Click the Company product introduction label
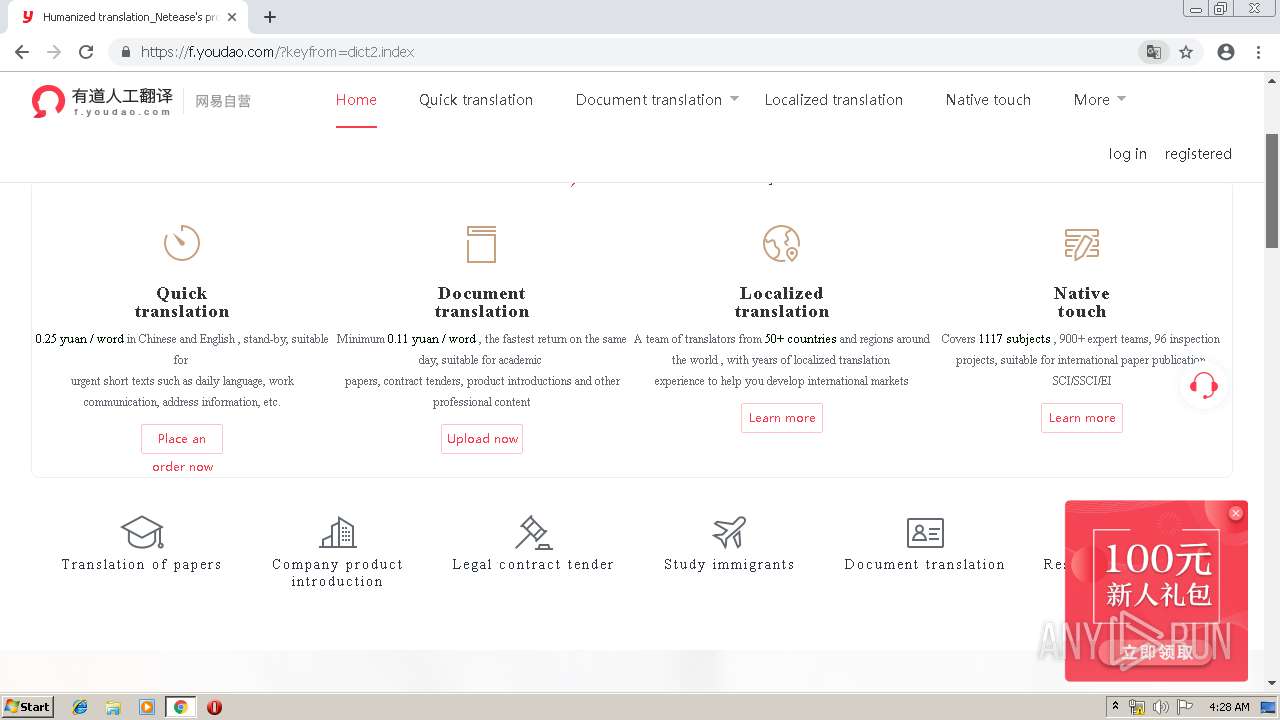 (338, 573)
